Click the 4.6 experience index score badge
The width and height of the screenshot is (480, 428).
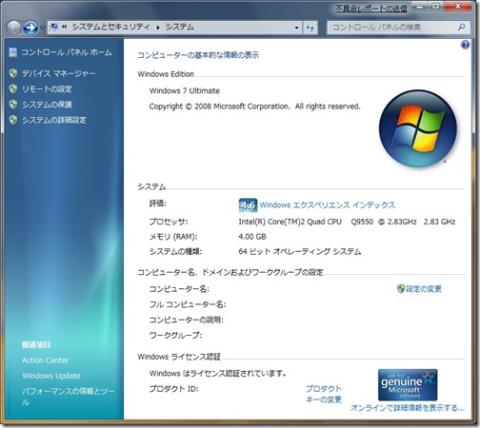pyautogui.click(x=248, y=205)
